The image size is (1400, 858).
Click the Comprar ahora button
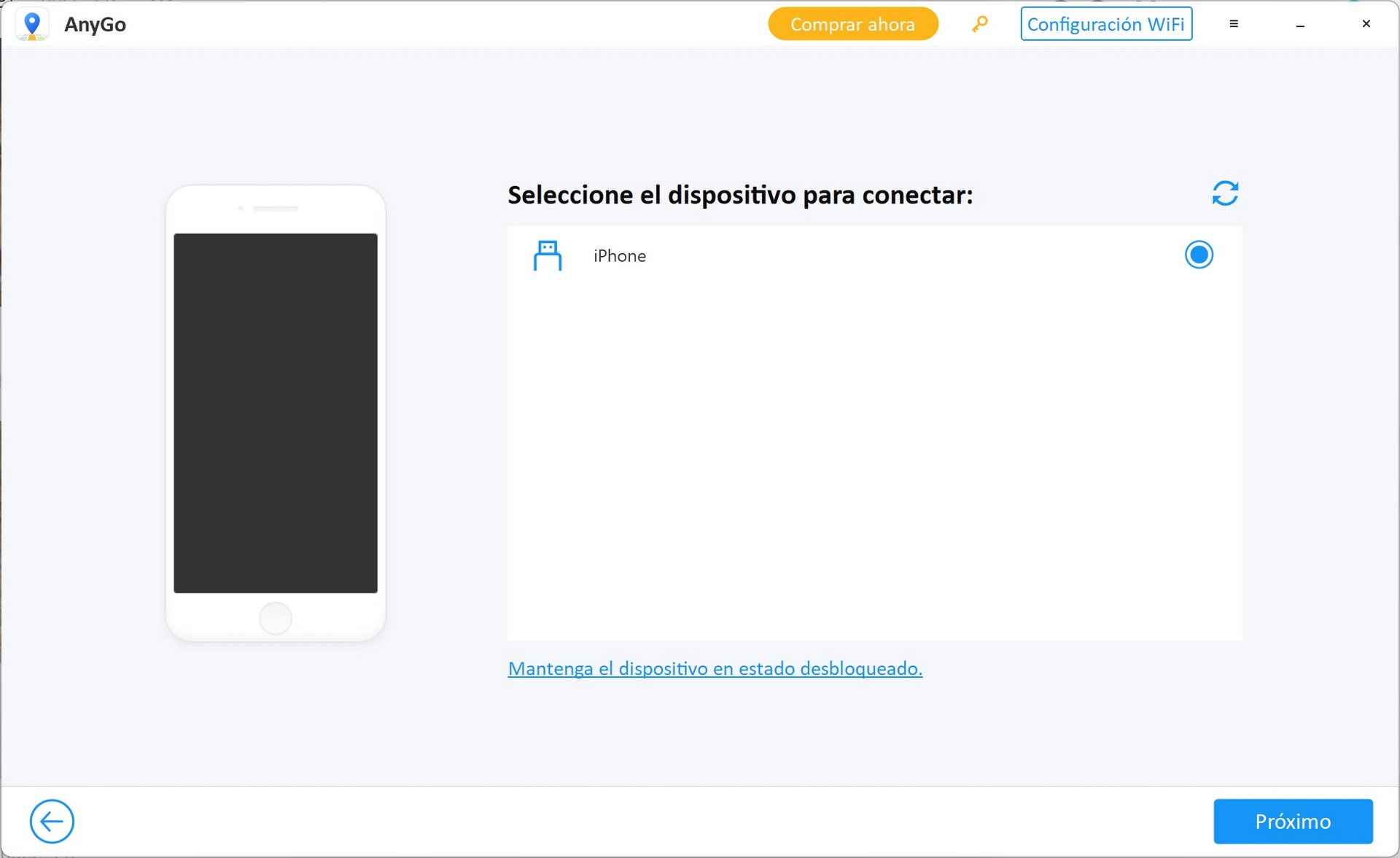(853, 24)
